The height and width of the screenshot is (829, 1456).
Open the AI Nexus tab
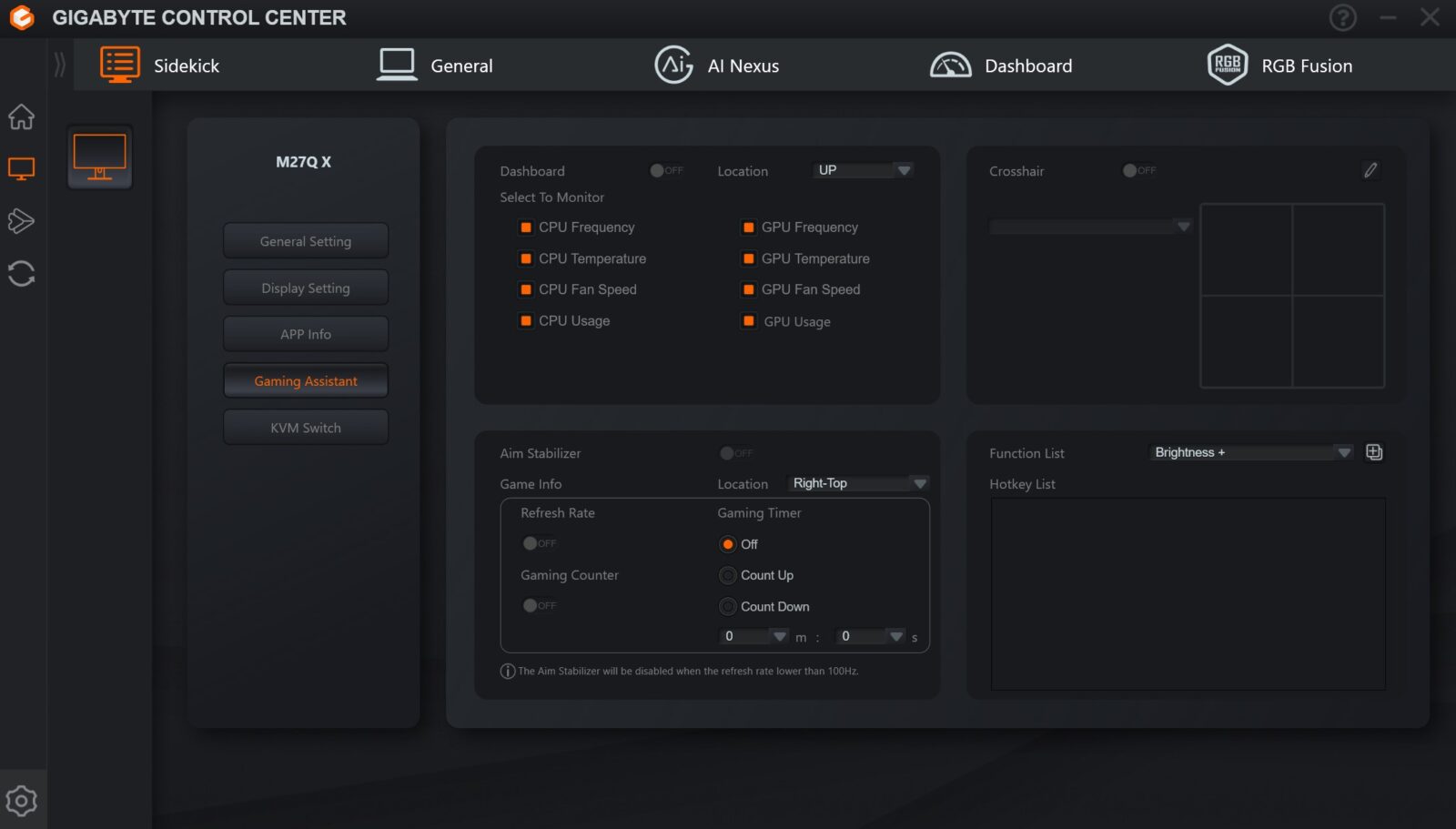pos(717,66)
